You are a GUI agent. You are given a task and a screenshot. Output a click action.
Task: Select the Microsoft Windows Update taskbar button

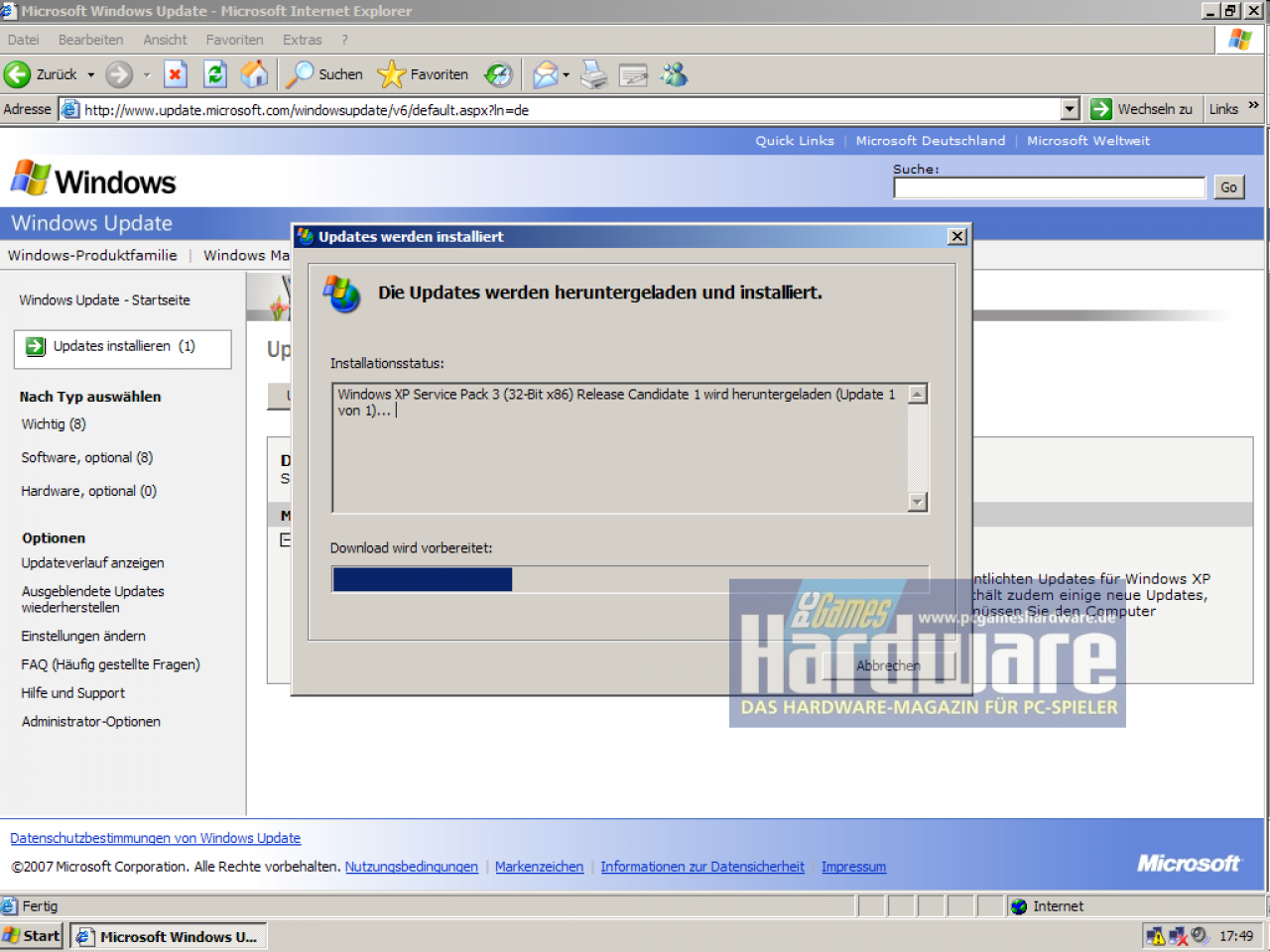click(x=169, y=936)
